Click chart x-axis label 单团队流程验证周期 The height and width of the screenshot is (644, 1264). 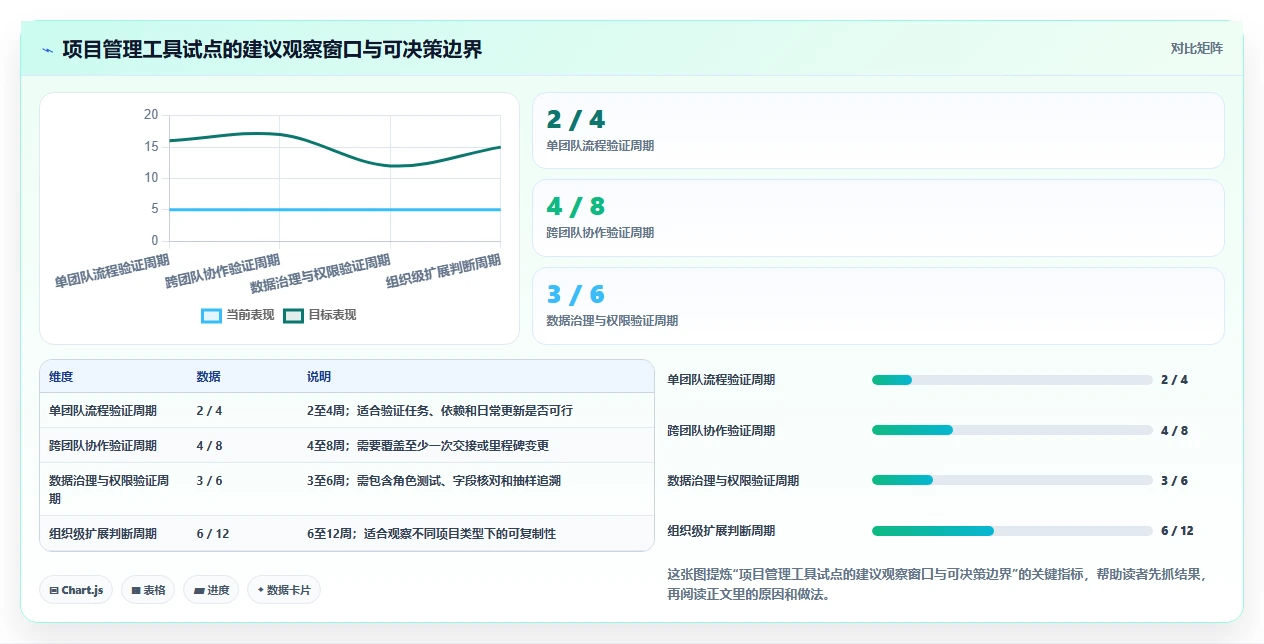(x=112, y=271)
